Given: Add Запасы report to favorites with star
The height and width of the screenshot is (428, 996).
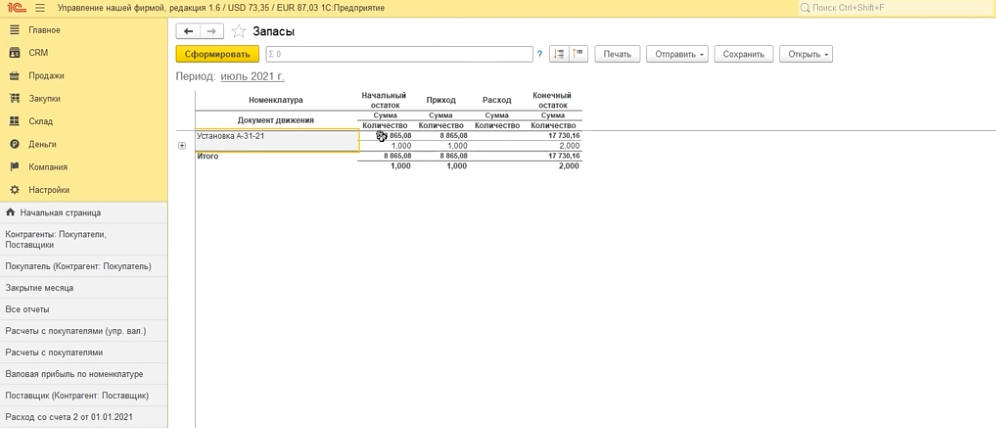Looking at the screenshot, I should coord(238,32).
